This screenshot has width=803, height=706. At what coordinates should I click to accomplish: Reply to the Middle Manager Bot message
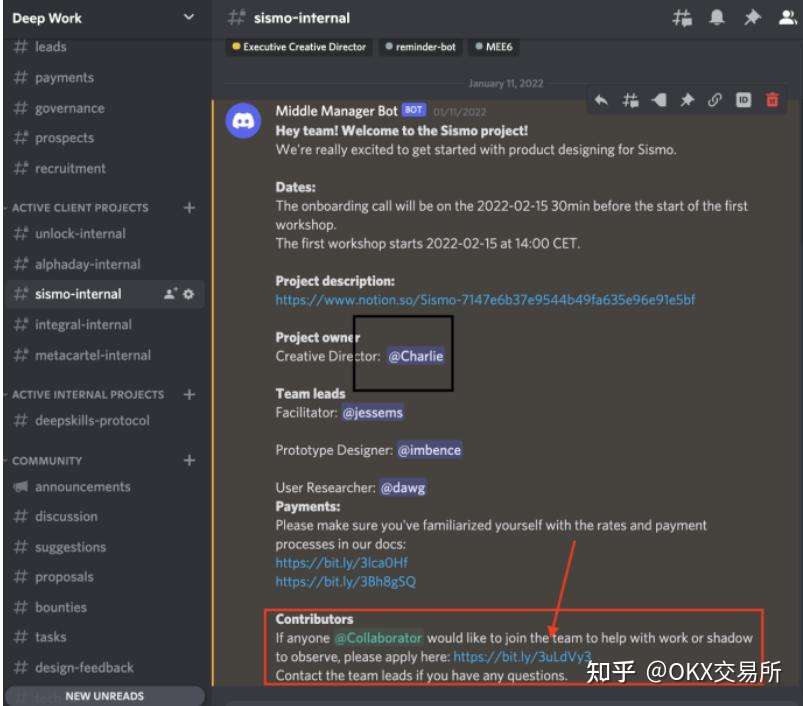point(601,100)
